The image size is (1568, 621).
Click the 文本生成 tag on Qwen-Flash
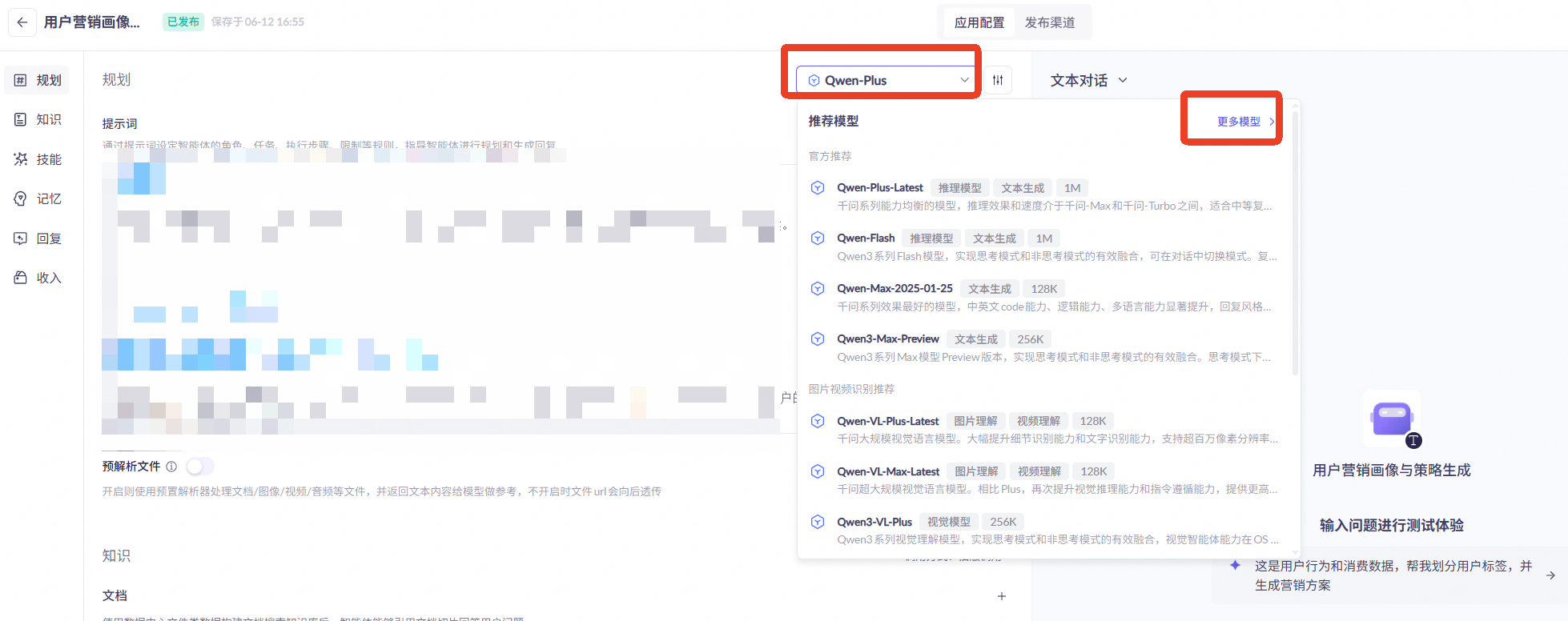pyautogui.click(x=994, y=238)
